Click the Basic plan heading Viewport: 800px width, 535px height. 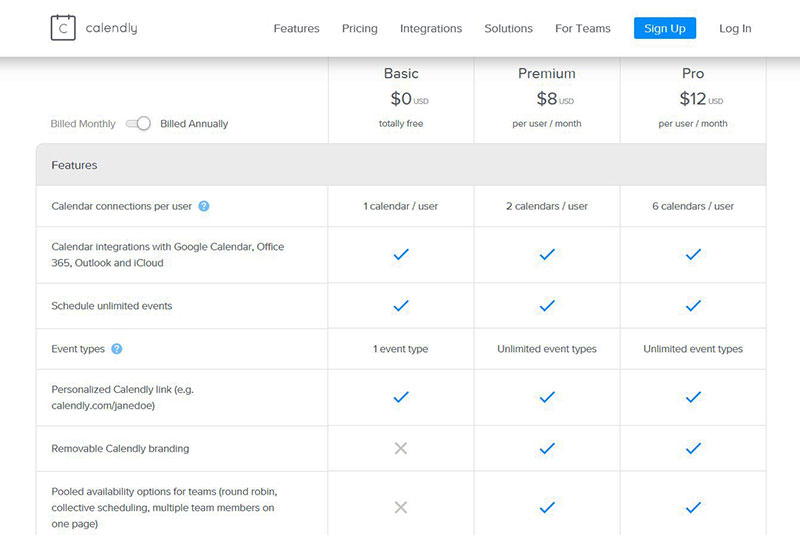401,73
